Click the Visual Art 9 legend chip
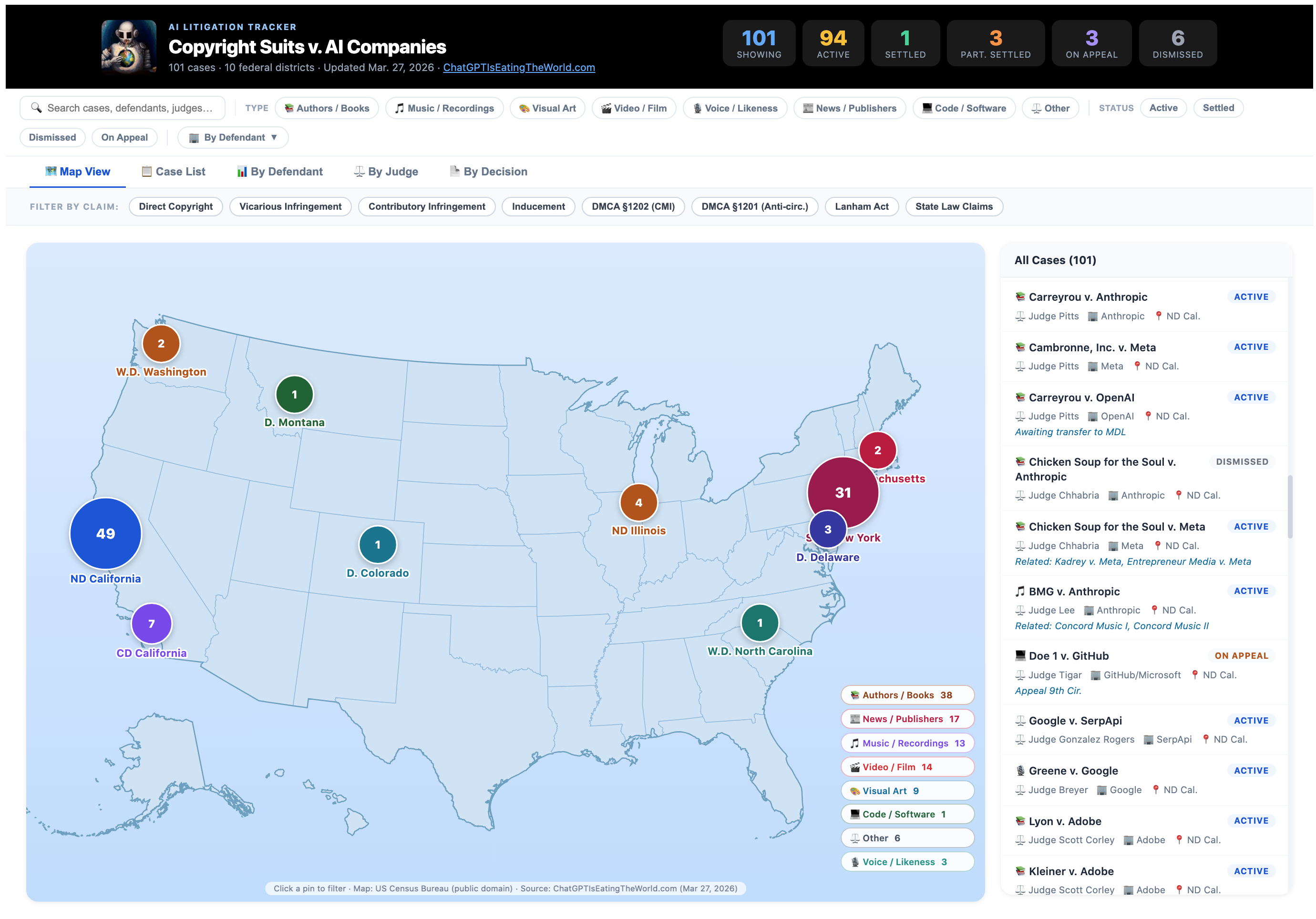The width and height of the screenshot is (1316, 919). [907, 791]
